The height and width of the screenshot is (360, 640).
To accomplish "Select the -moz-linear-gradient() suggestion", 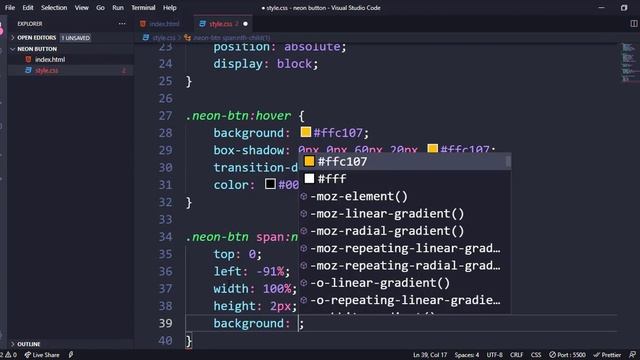I will pyautogui.click(x=404, y=213).
